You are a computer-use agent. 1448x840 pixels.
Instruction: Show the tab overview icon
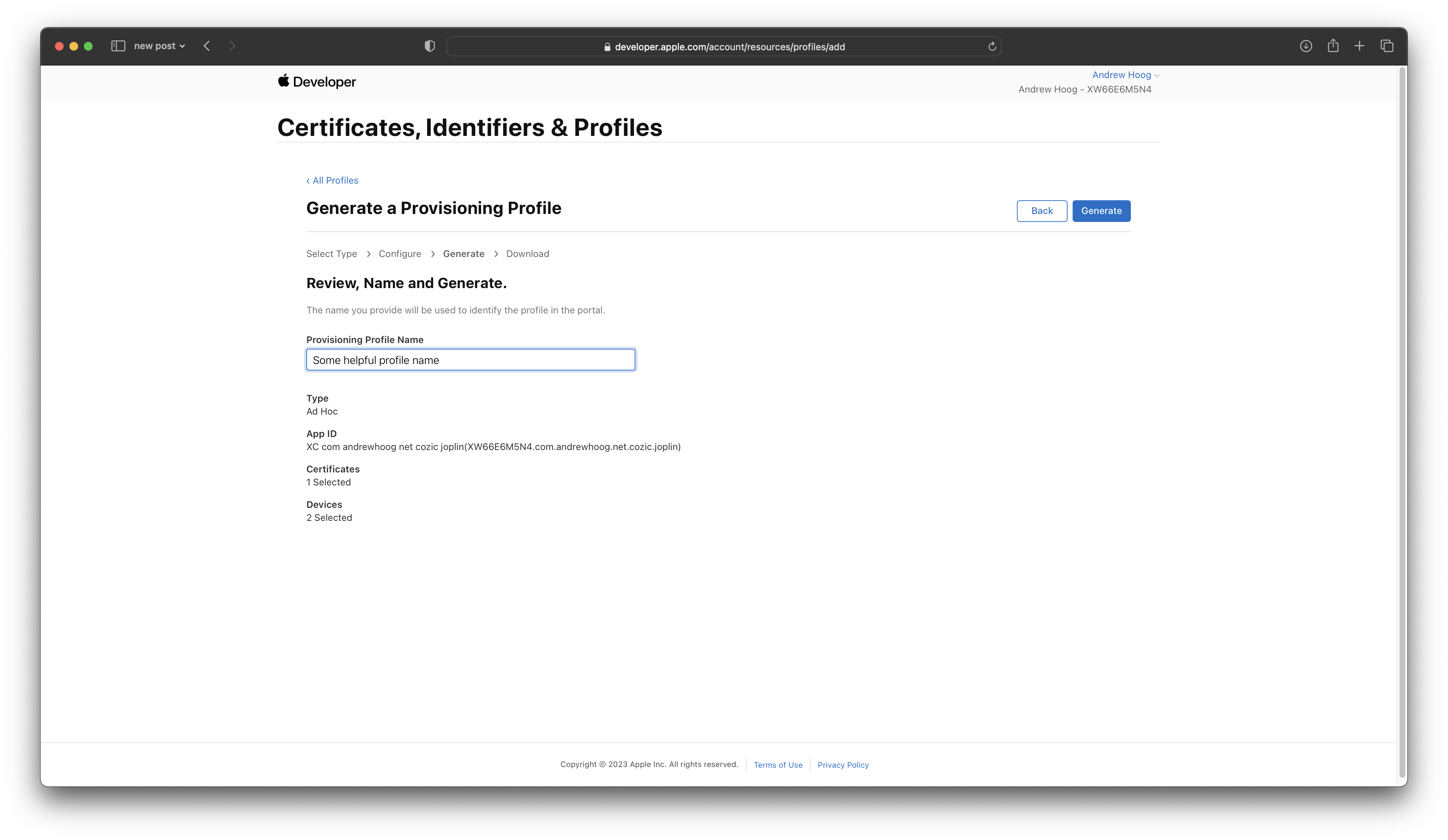[x=1387, y=46]
